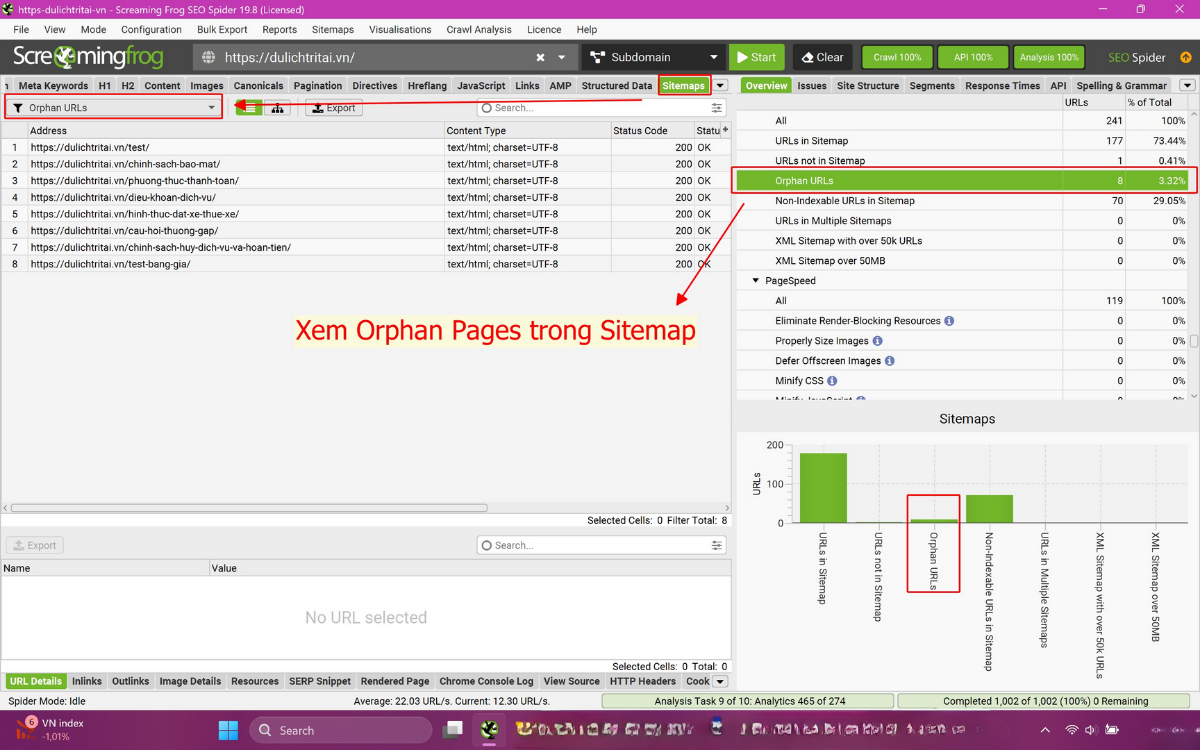
Task: Open search filter options via the sliders icon
Action: click(x=716, y=108)
